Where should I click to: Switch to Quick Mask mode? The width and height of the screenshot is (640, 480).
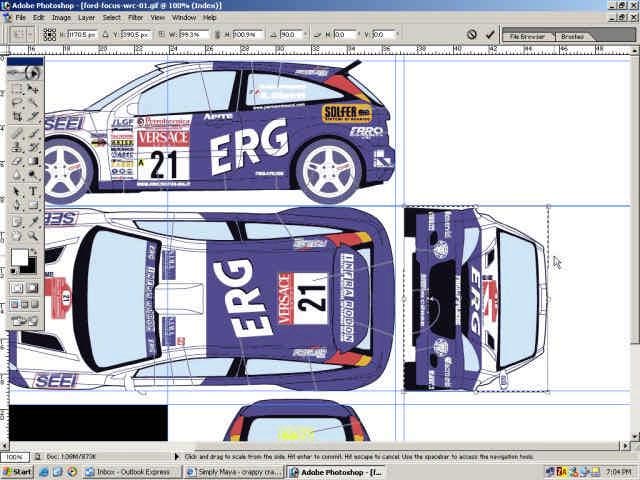click(x=32, y=289)
